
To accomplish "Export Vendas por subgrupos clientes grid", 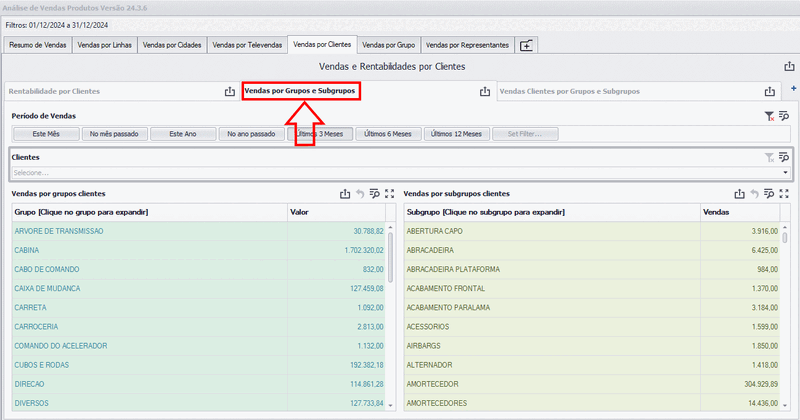I will tap(740, 194).
